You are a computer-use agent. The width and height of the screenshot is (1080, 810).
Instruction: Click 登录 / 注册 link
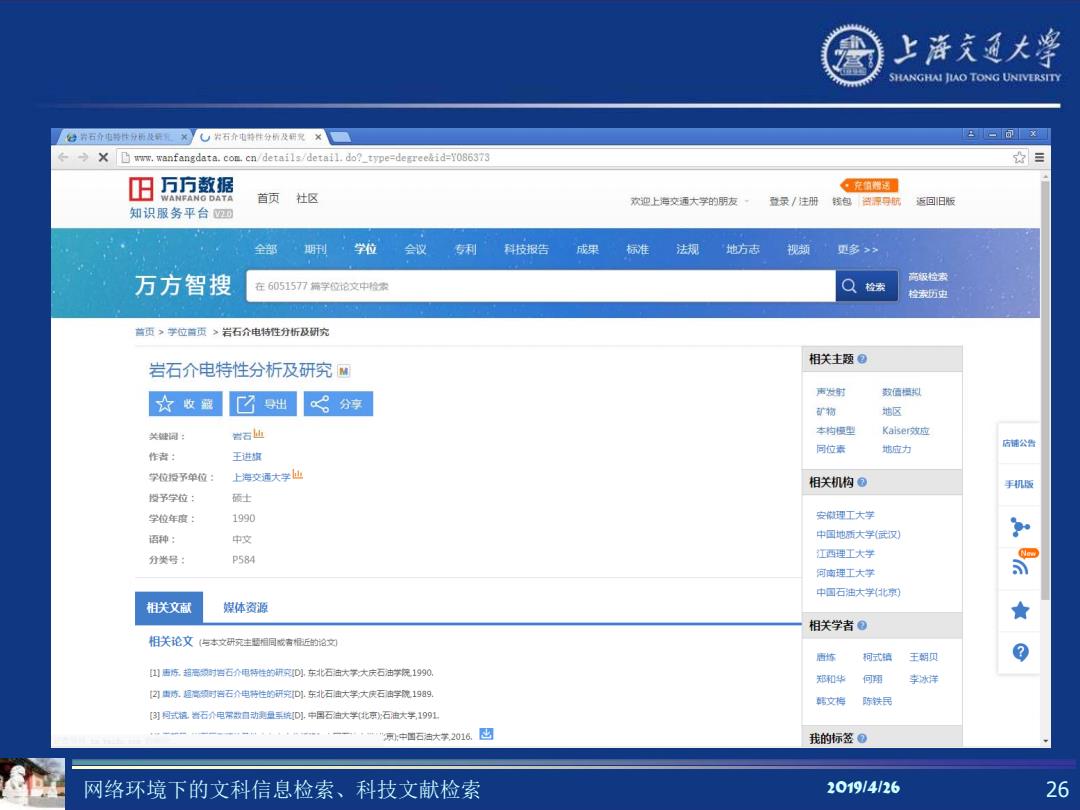pos(793,201)
